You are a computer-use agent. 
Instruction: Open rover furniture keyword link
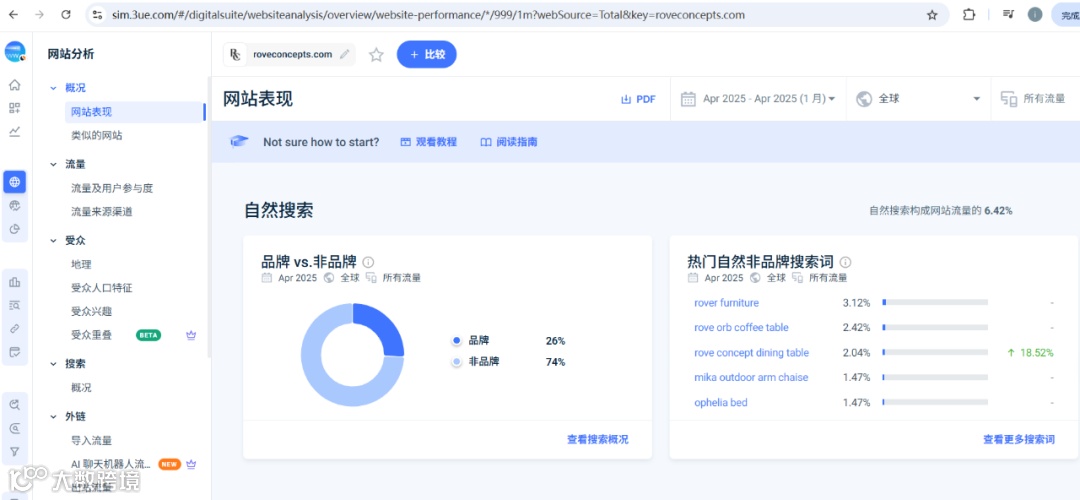(726, 302)
